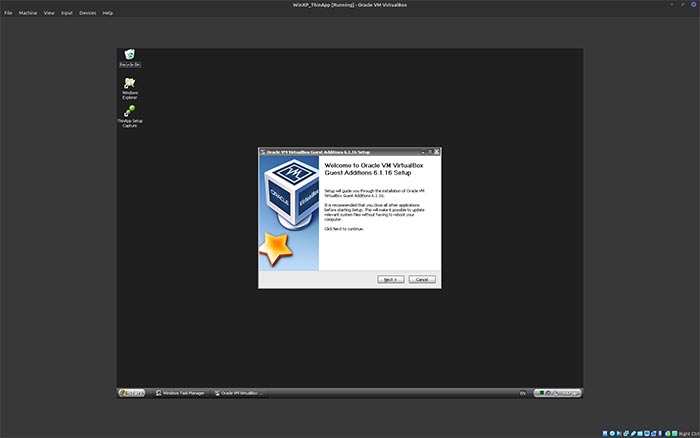This screenshot has height=438, width=700.
Task: Select Oracle VM VirtualBox taskbar button
Action: 239,393
